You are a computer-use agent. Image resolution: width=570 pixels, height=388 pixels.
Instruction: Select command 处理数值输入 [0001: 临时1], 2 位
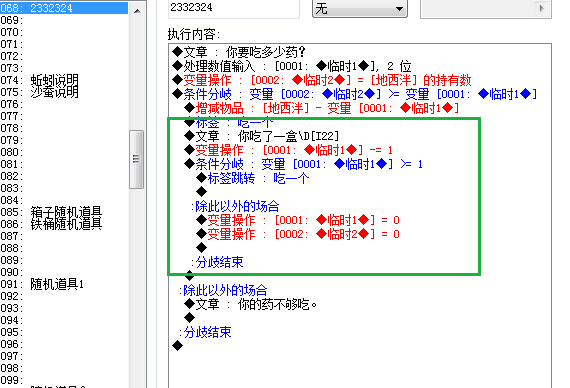tap(292, 66)
